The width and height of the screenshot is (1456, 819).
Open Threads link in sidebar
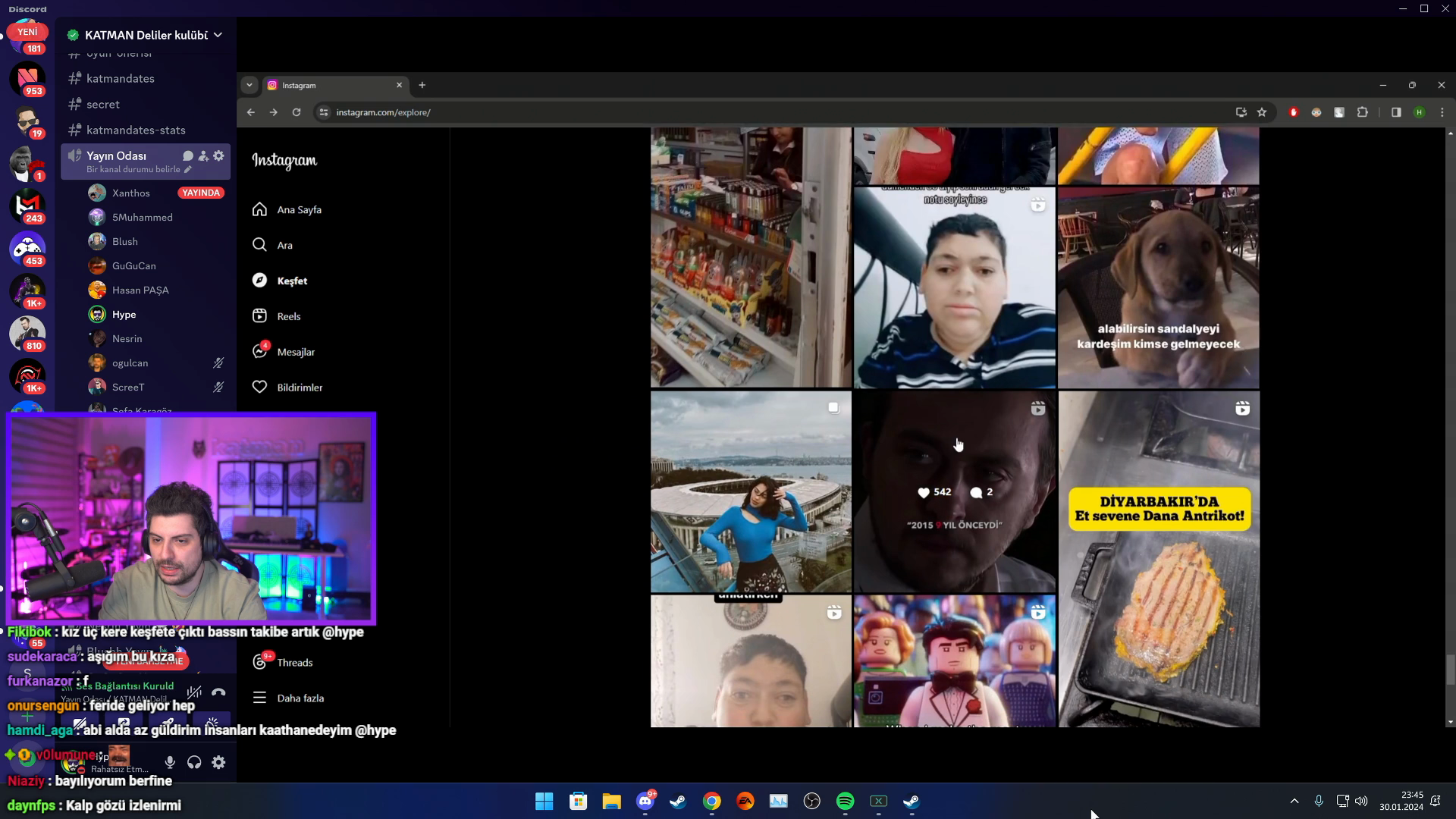[282, 662]
